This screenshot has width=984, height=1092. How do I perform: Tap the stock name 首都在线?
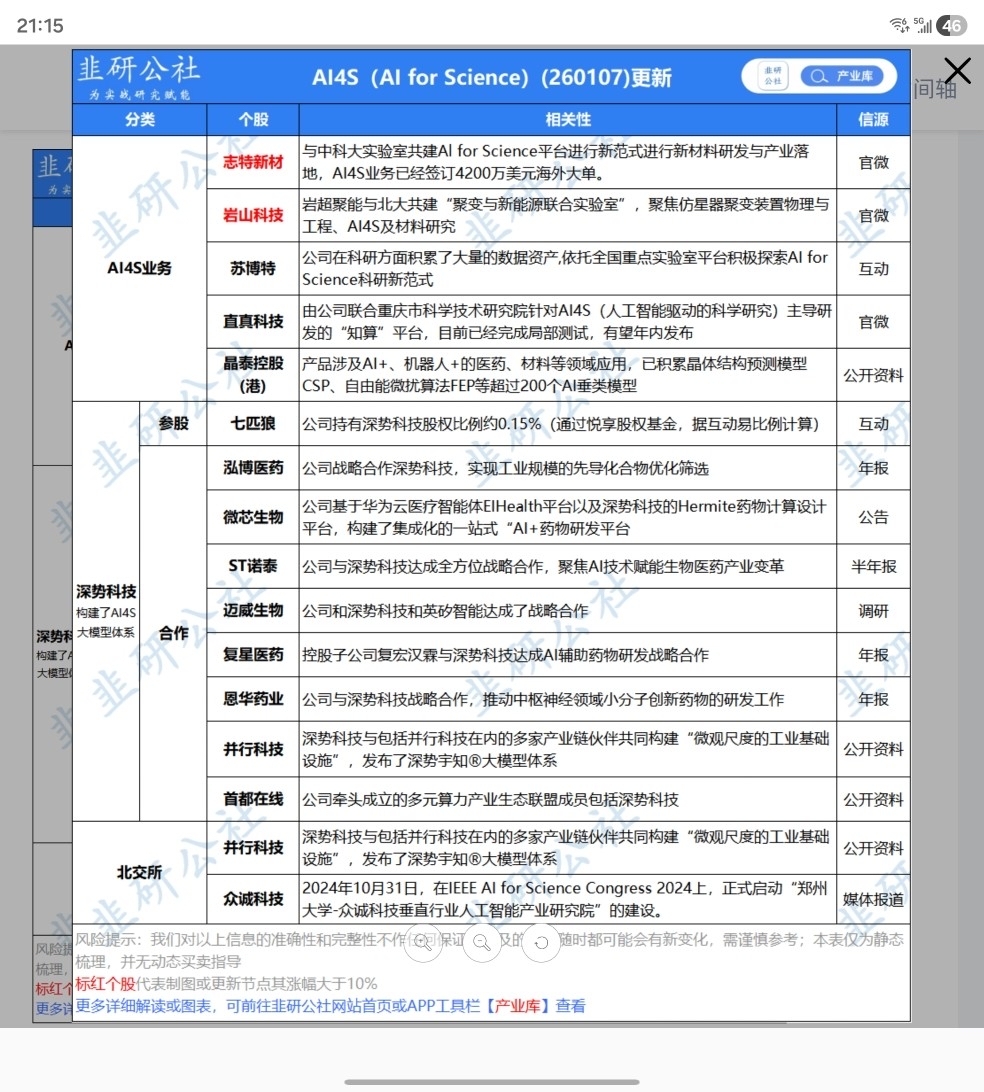click(253, 800)
